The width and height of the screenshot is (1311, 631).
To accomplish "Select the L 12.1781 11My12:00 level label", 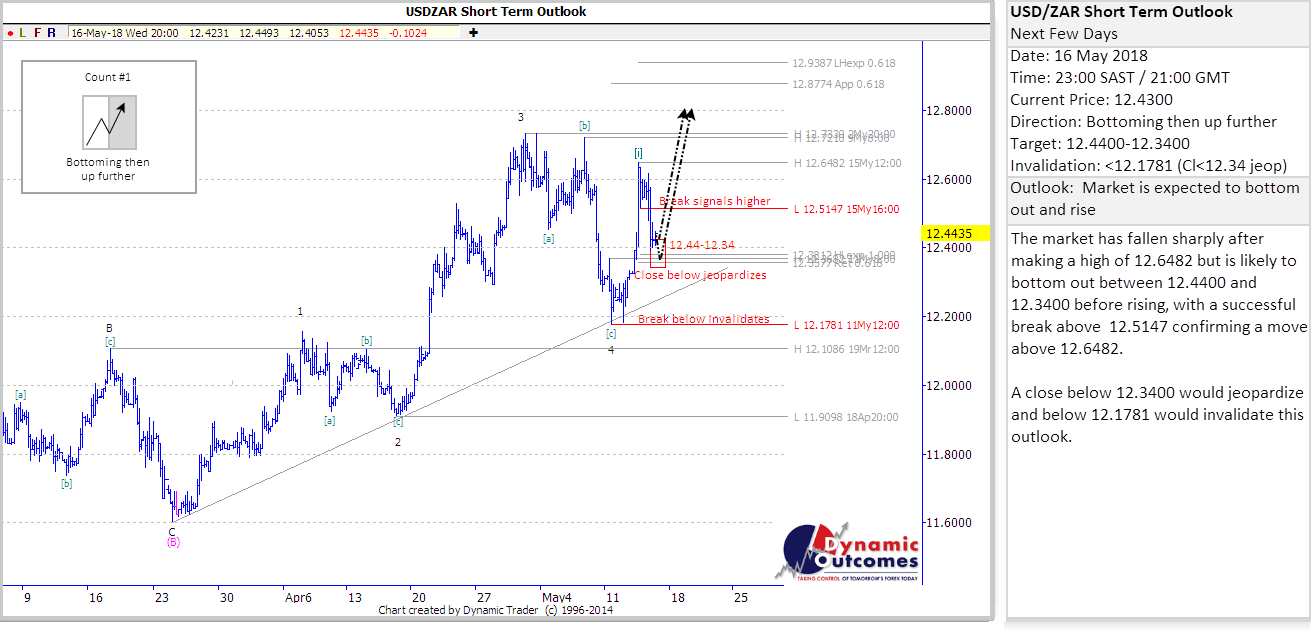I will pos(846,325).
